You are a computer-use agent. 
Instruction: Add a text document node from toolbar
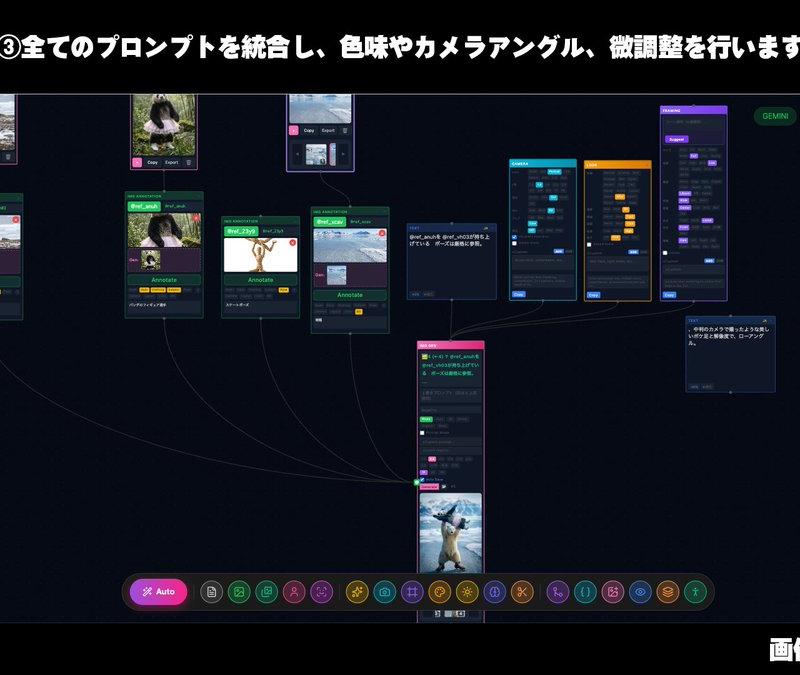[x=212, y=592]
